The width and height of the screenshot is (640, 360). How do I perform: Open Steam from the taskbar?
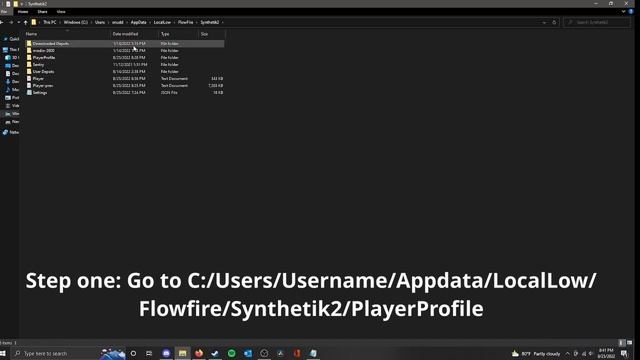pos(215,353)
